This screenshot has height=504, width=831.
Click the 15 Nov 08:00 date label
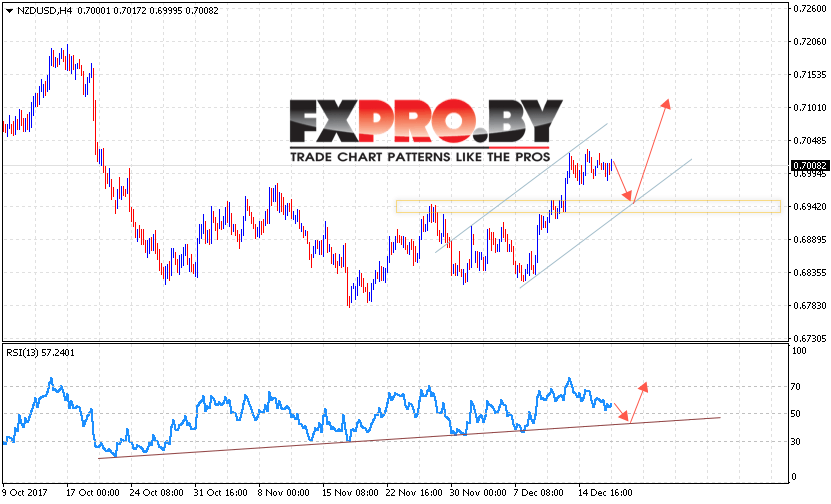coord(350,493)
